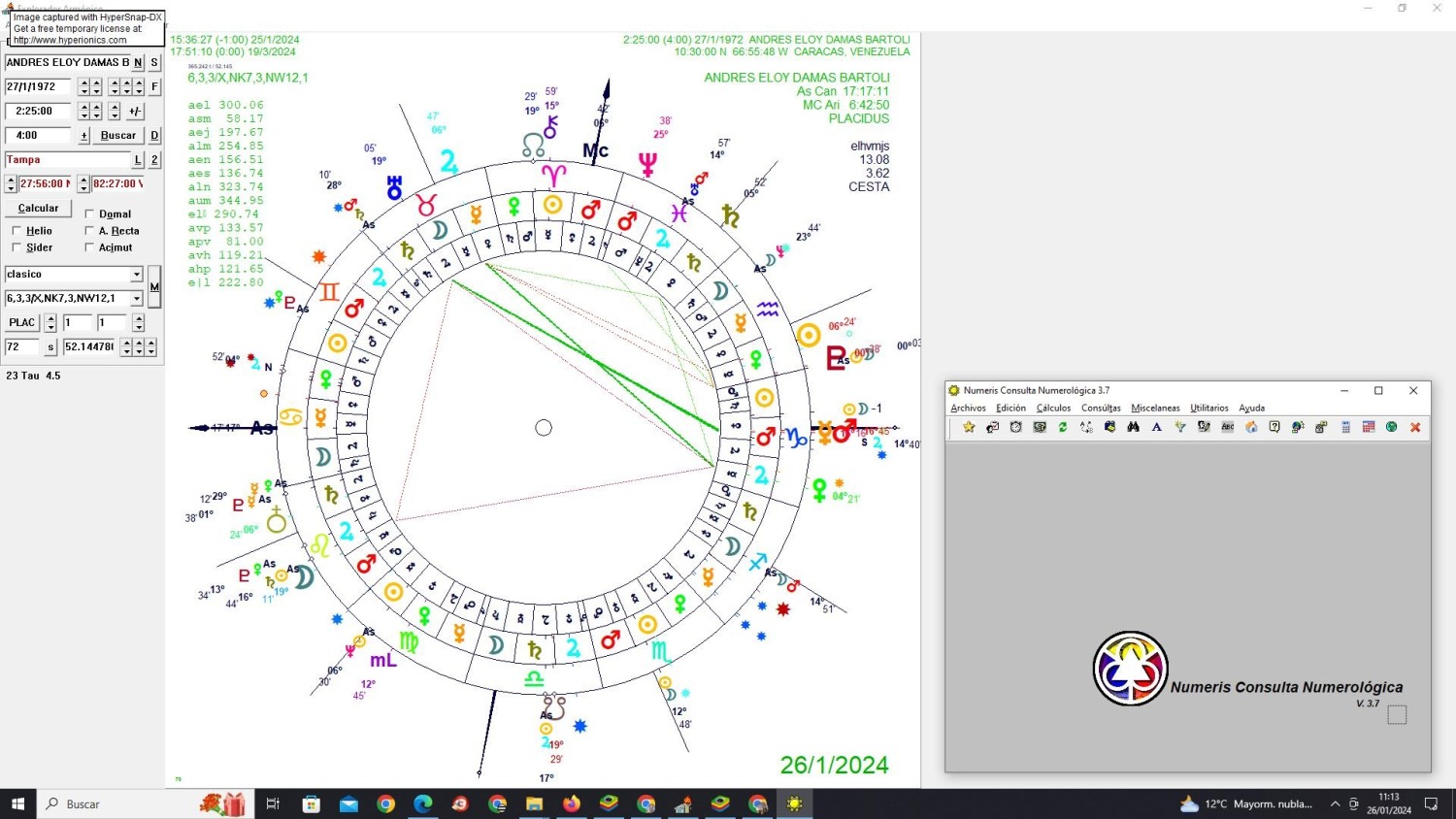Viewport: 1456px width, 819px height.
Task: Click the blue letter A icon
Action: (x=1157, y=427)
